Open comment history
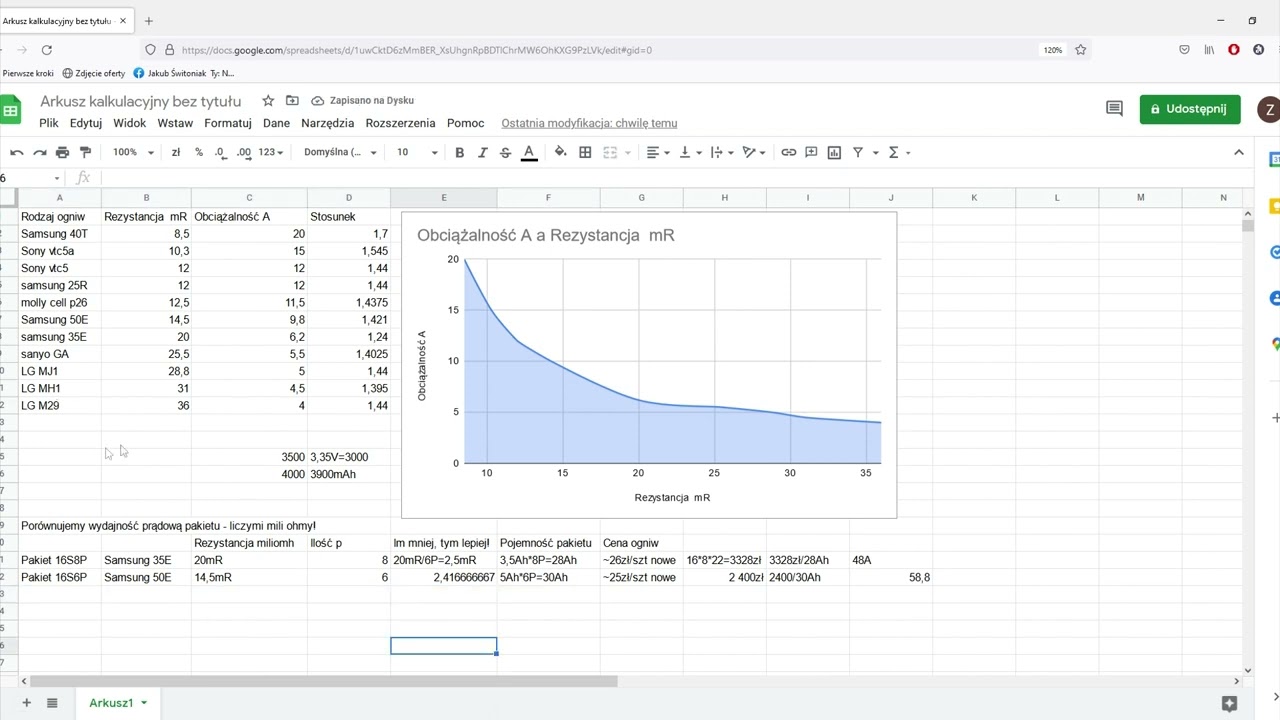 [x=1114, y=109]
